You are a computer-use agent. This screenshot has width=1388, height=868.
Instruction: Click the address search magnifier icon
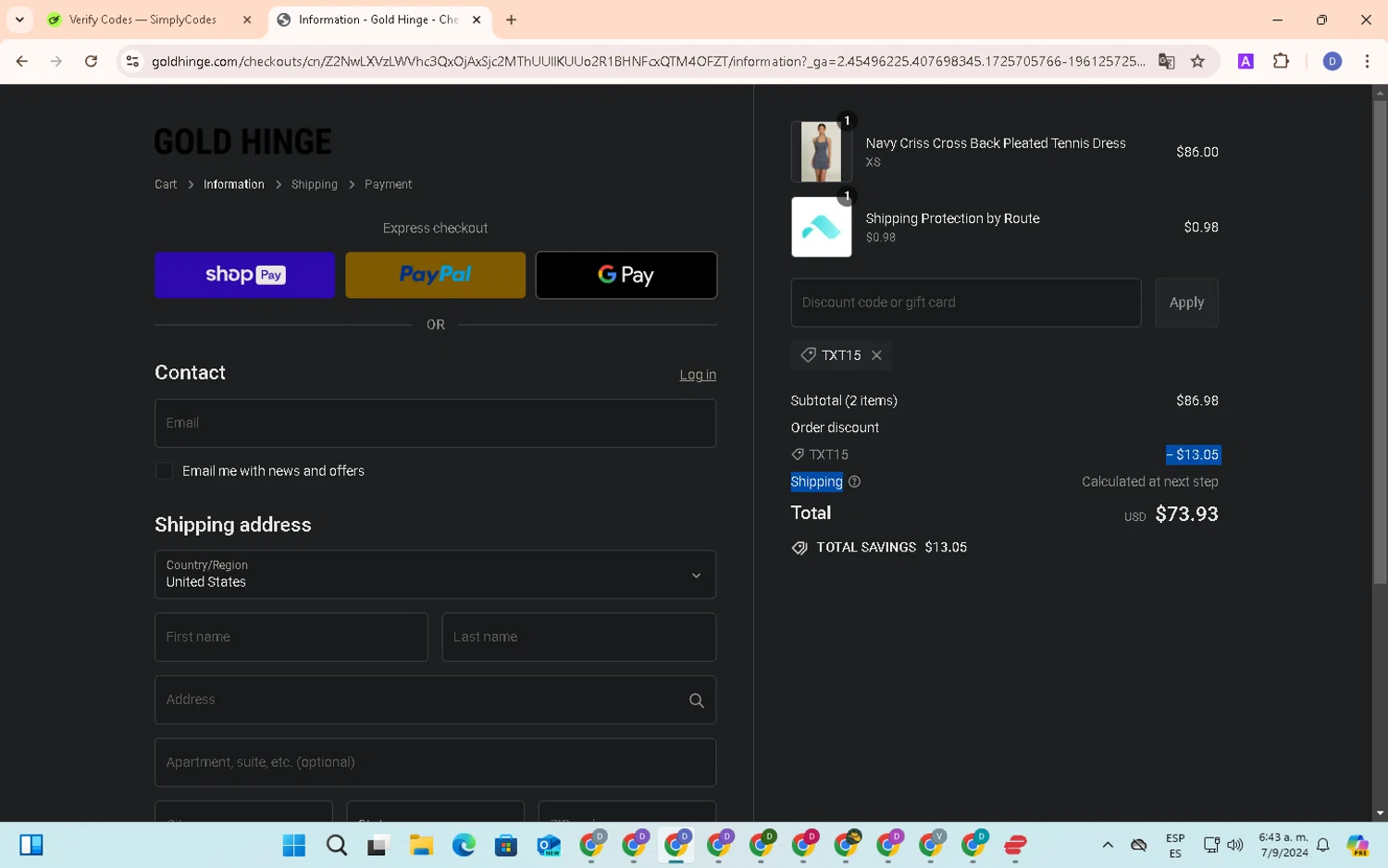pyautogui.click(x=696, y=701)
